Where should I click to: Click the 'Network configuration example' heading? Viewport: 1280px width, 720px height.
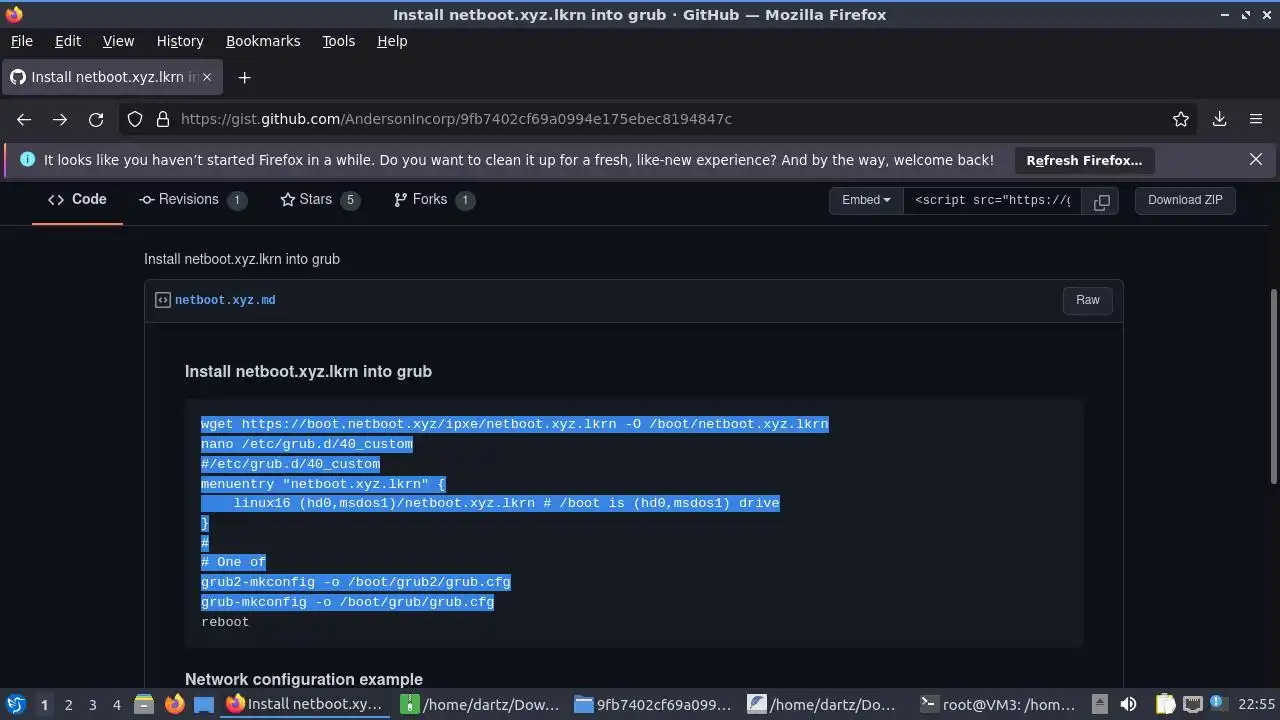pos(304,679)
